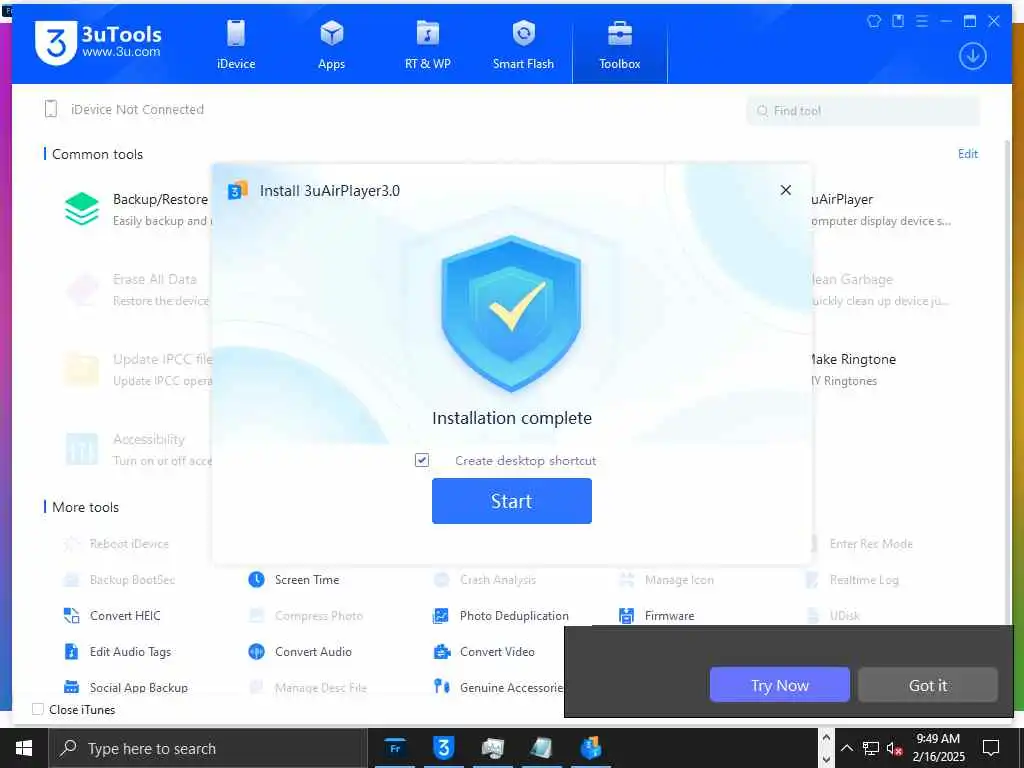Viewport: 1024px width, 768px height.
Task: Click the Manage Desc File tool
Action: [308, 688]
